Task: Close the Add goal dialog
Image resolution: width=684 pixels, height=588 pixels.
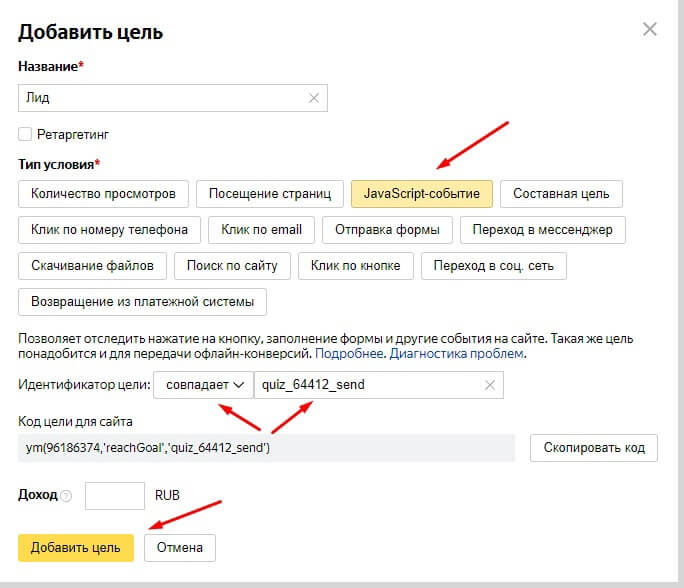Action: tap(650, 29)
